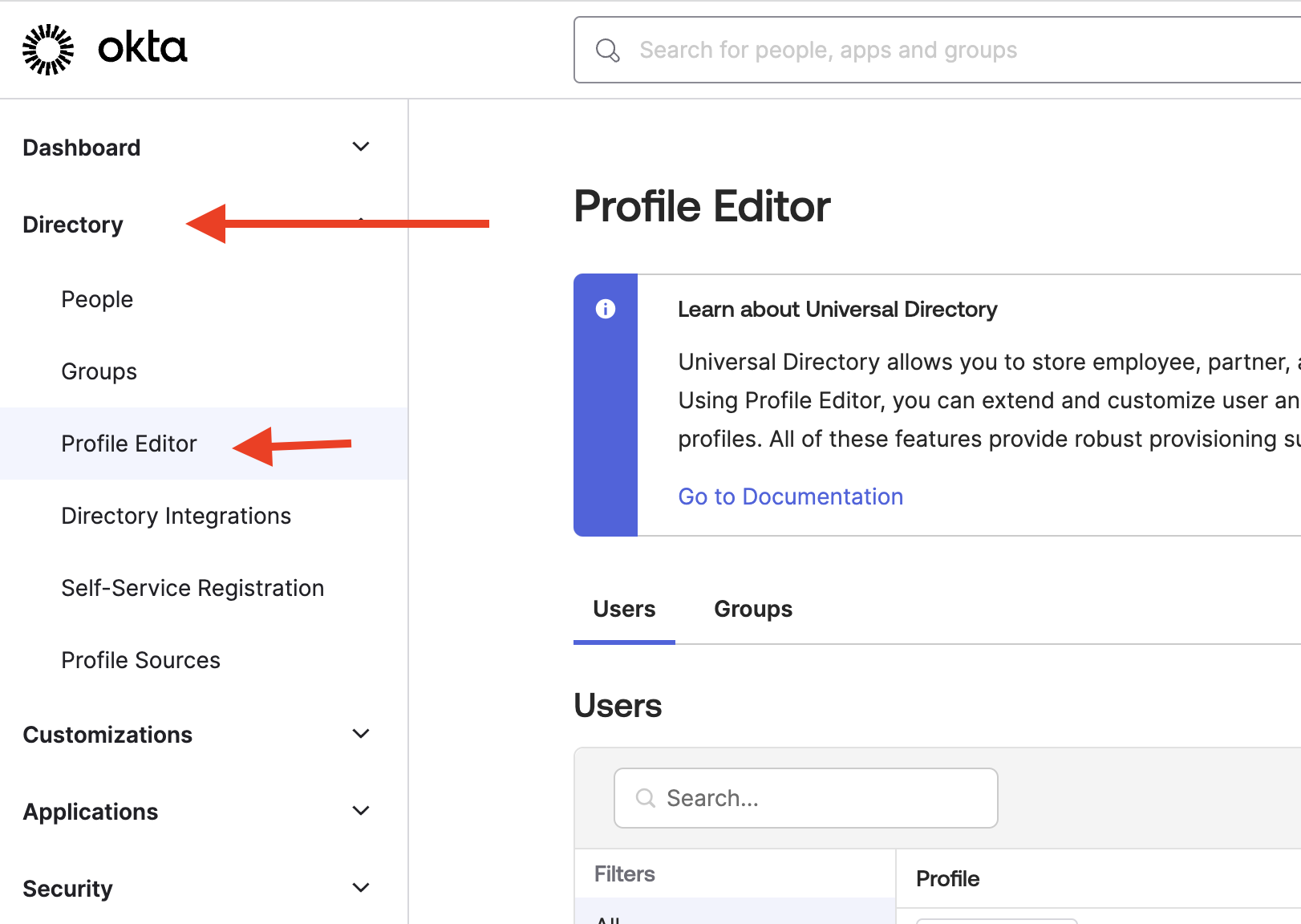Click the info icon on Universal Directory banner
The height and width of the screenshot is (924, 1301).
(606, 309)
